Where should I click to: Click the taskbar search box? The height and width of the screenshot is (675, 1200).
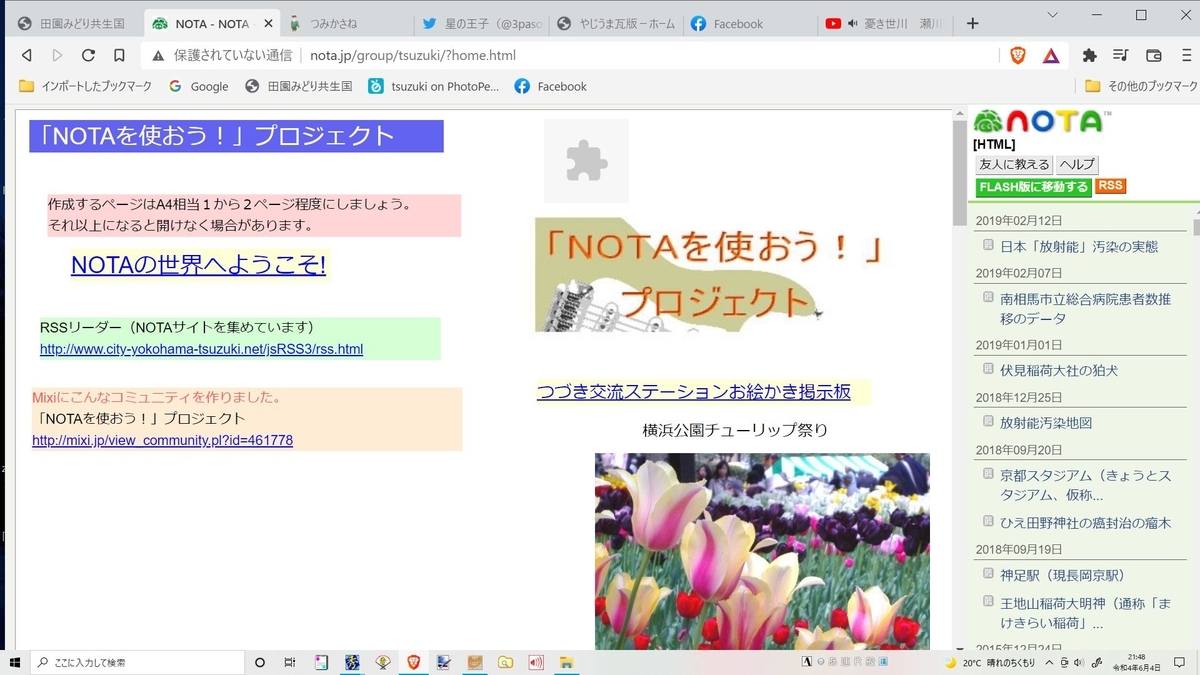[138, 662]
